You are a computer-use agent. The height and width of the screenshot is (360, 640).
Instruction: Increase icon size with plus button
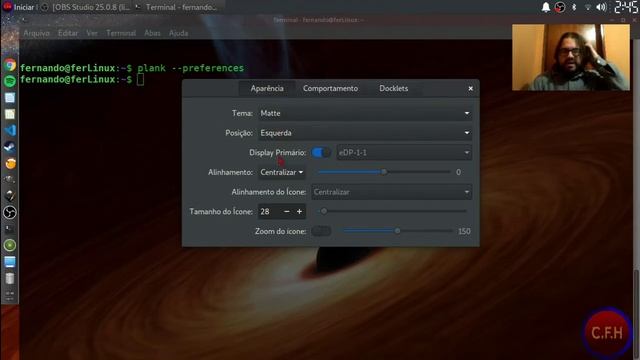pyautogui.click(x=299, y=211)
